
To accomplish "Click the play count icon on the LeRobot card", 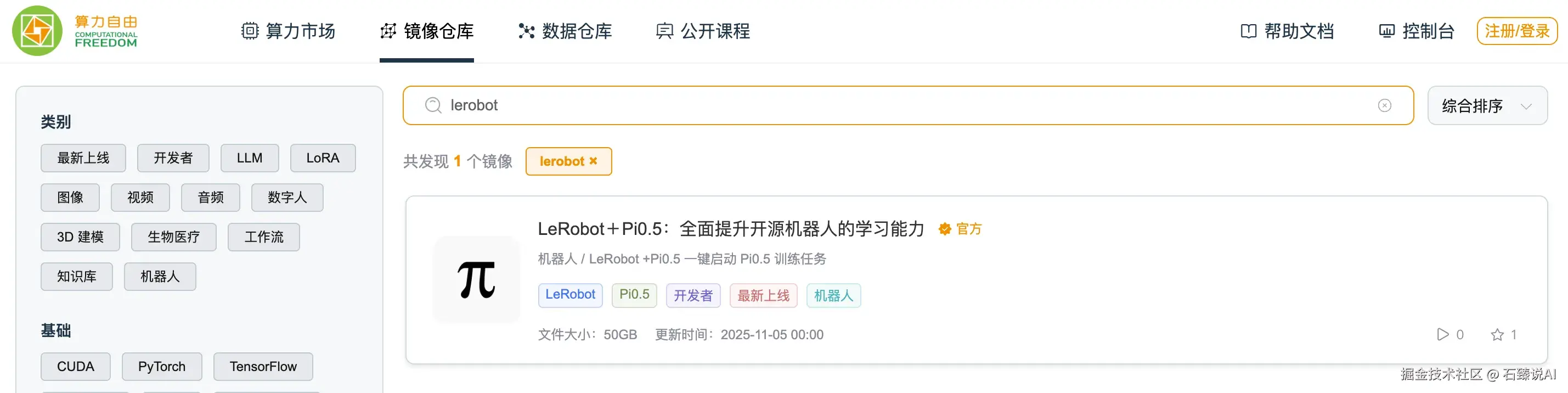I will [1442, 334].
